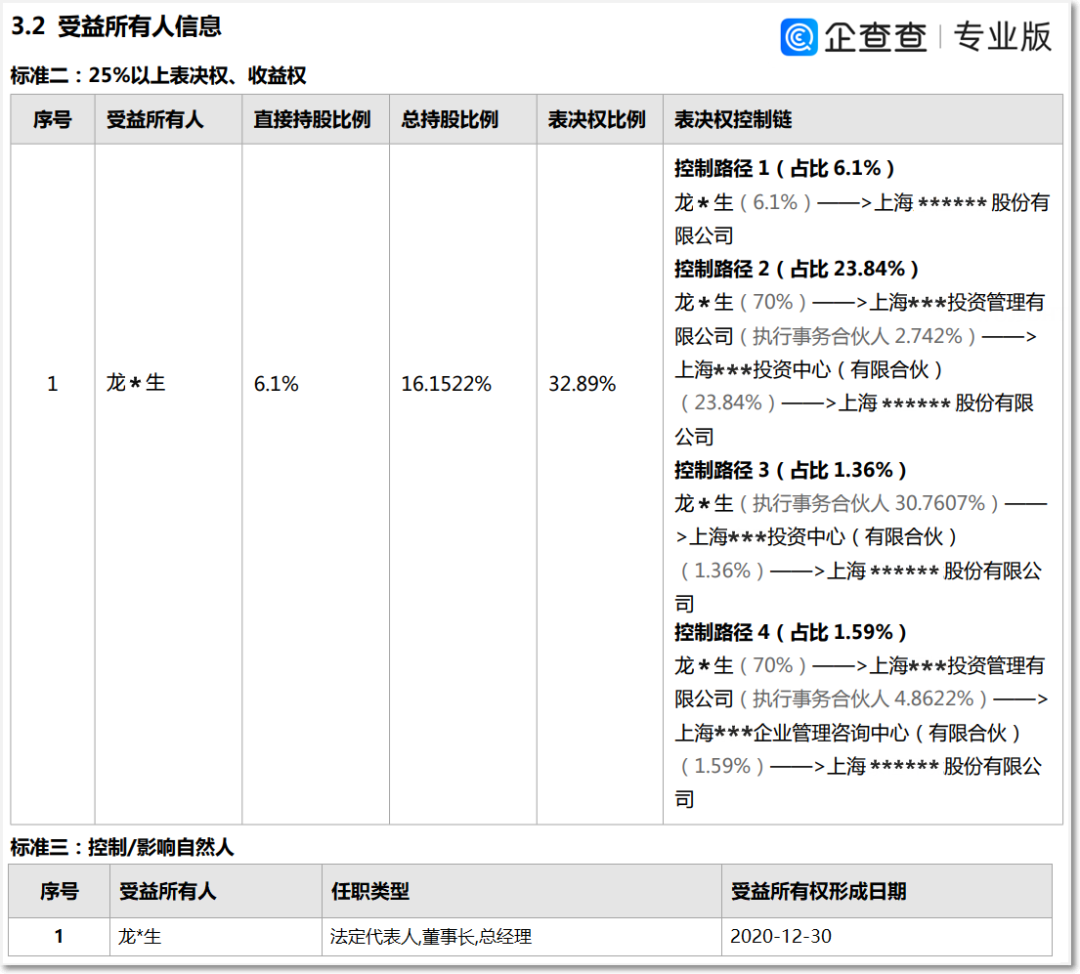Select the 控制路径 4（占比 1.59%）heading

(x=790, y=632)
